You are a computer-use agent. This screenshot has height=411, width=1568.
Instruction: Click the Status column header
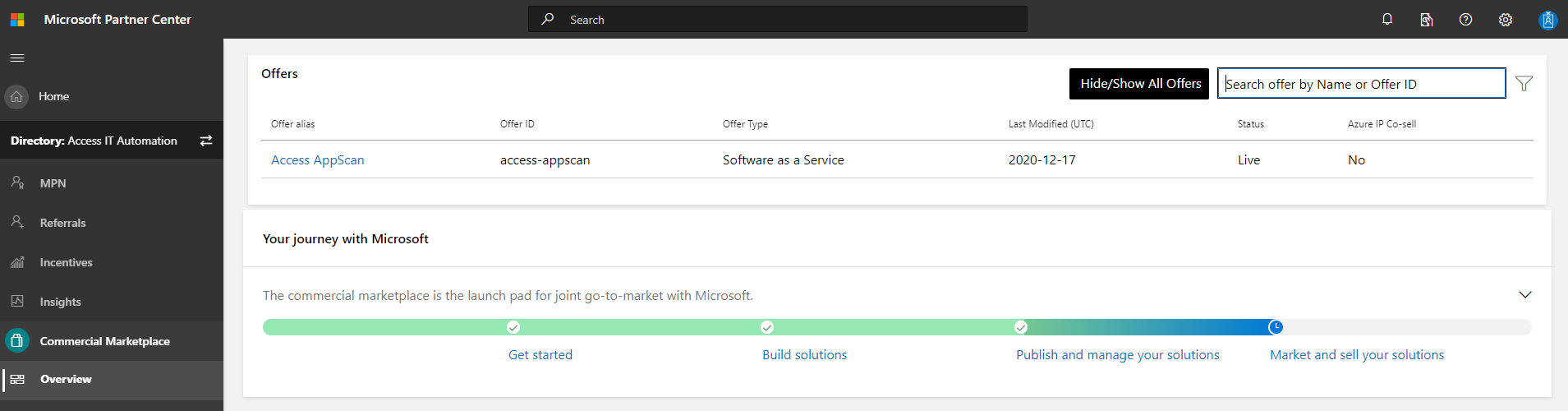[x=1251, y=124]
